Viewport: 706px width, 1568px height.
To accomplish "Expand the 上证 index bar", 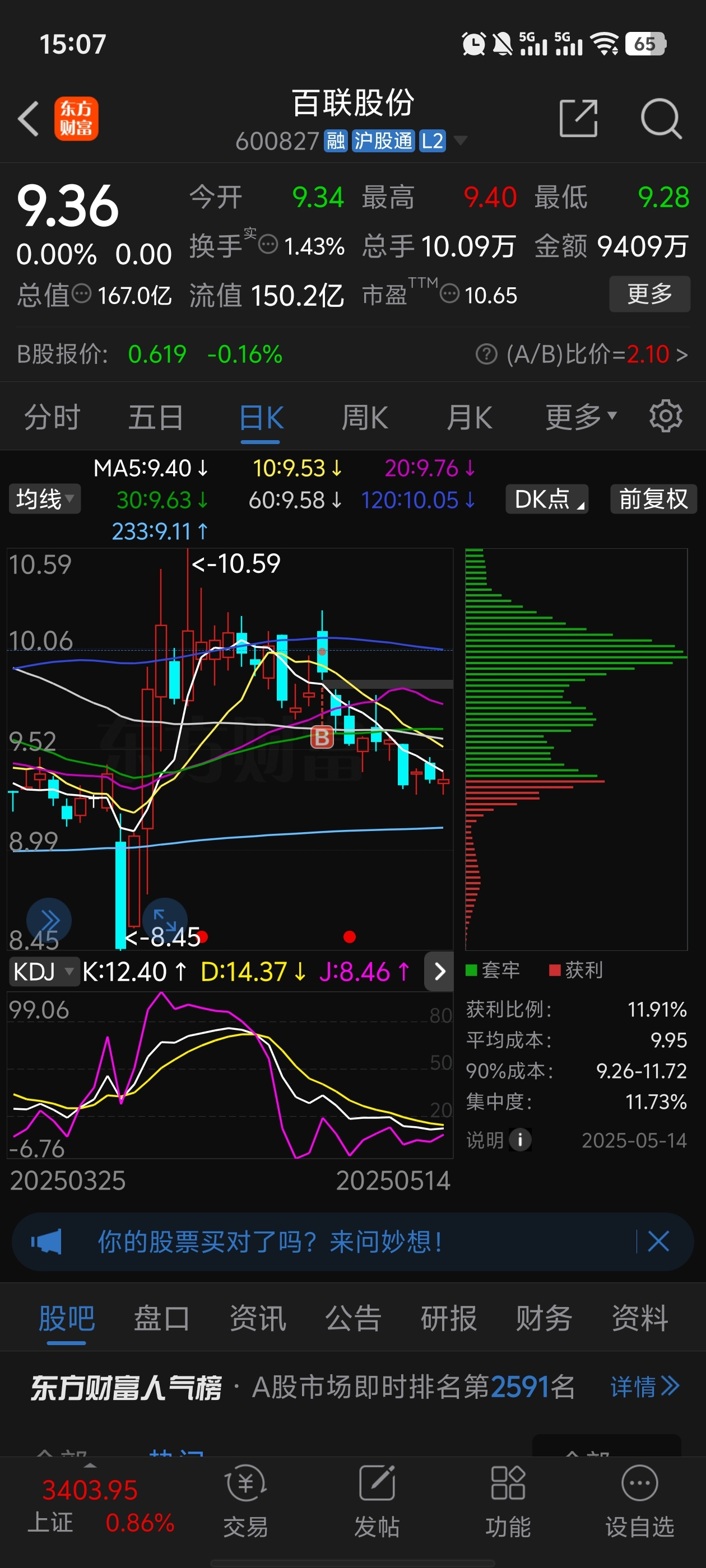I will pyautogui.click(x=90, y=1465).
